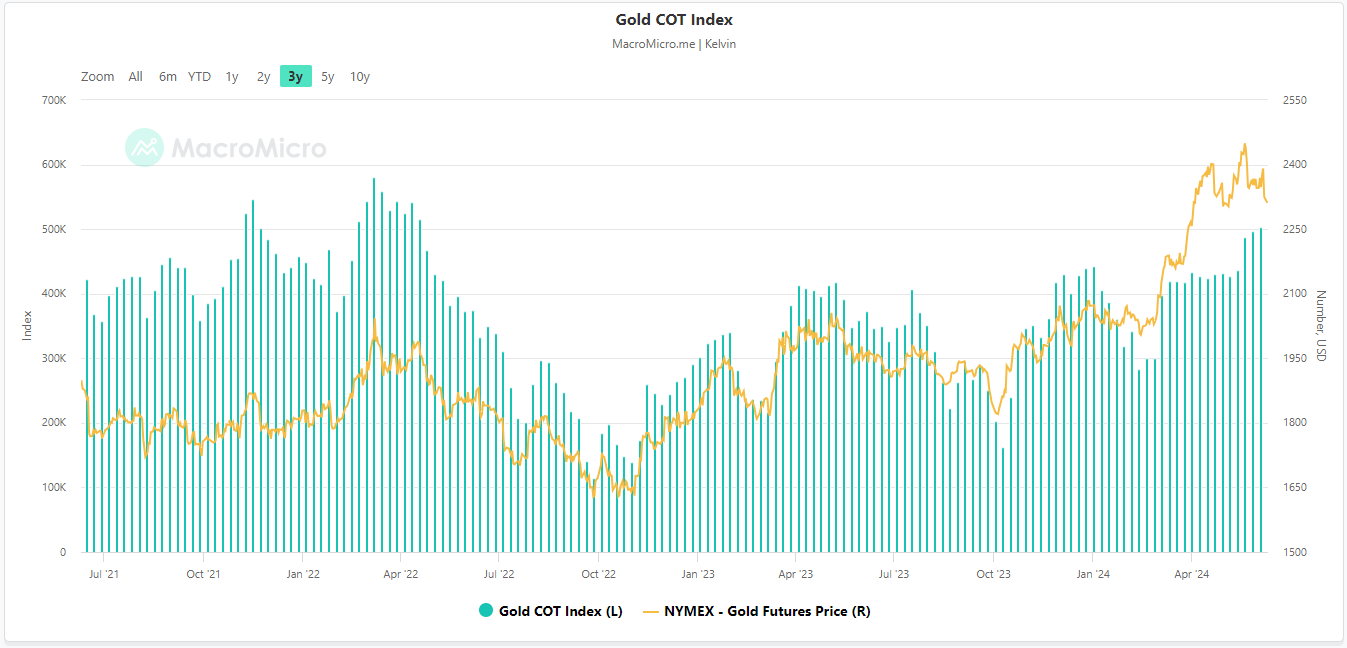The width and height of the screenshot is (1347, 648).
Task: Select the All zoom range
Action: 135,77
